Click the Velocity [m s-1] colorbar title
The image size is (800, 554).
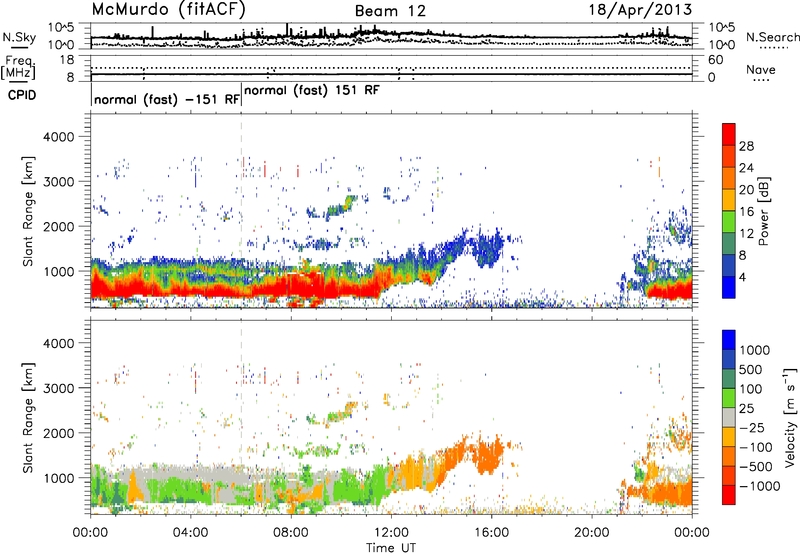790,417
